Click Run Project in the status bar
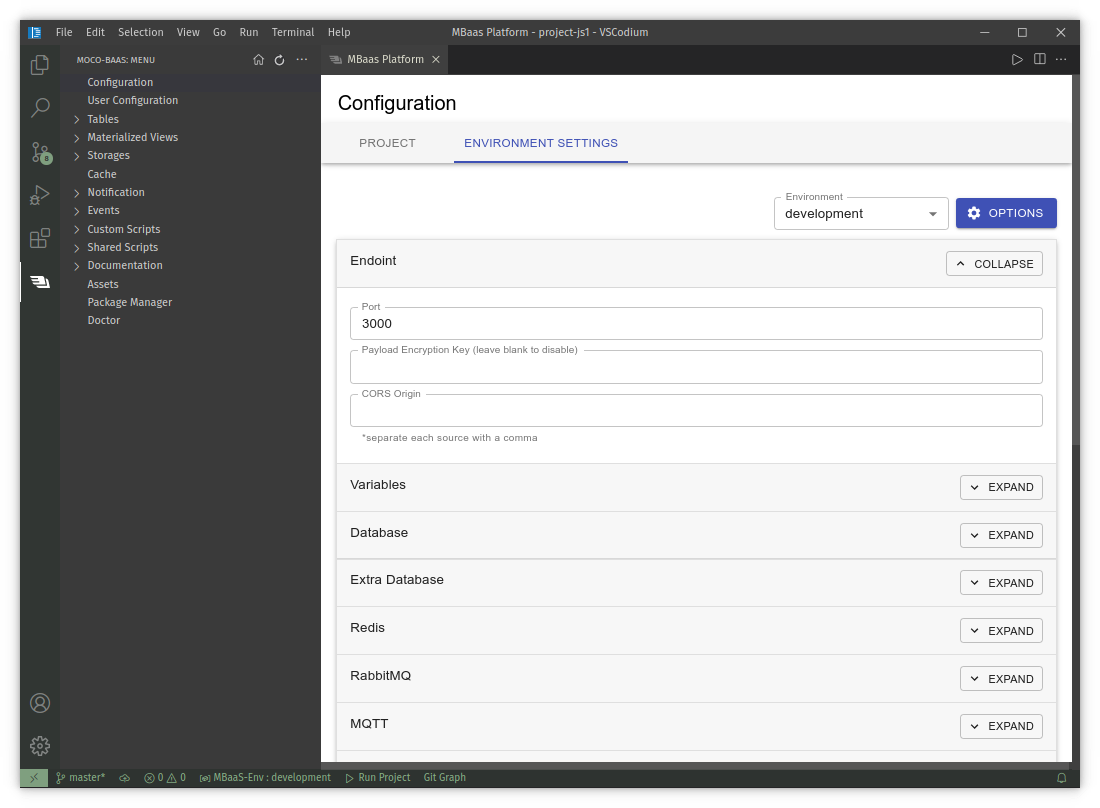Viewport: 1100px width, 808px height. coord(378,777)
